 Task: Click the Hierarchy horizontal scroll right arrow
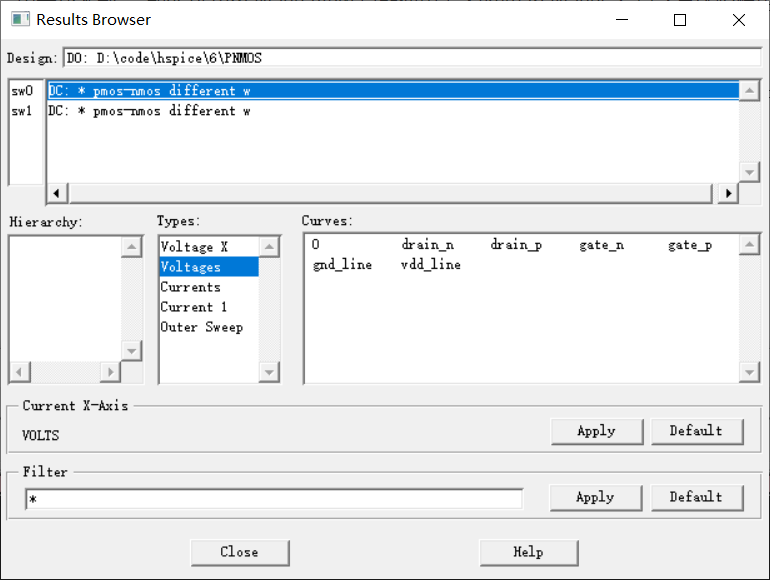tap(110, 372)
